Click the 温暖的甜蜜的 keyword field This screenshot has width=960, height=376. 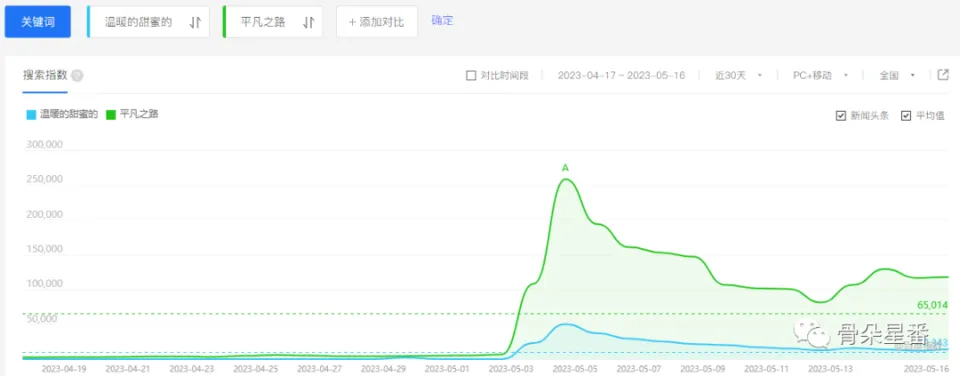[149, 22]
